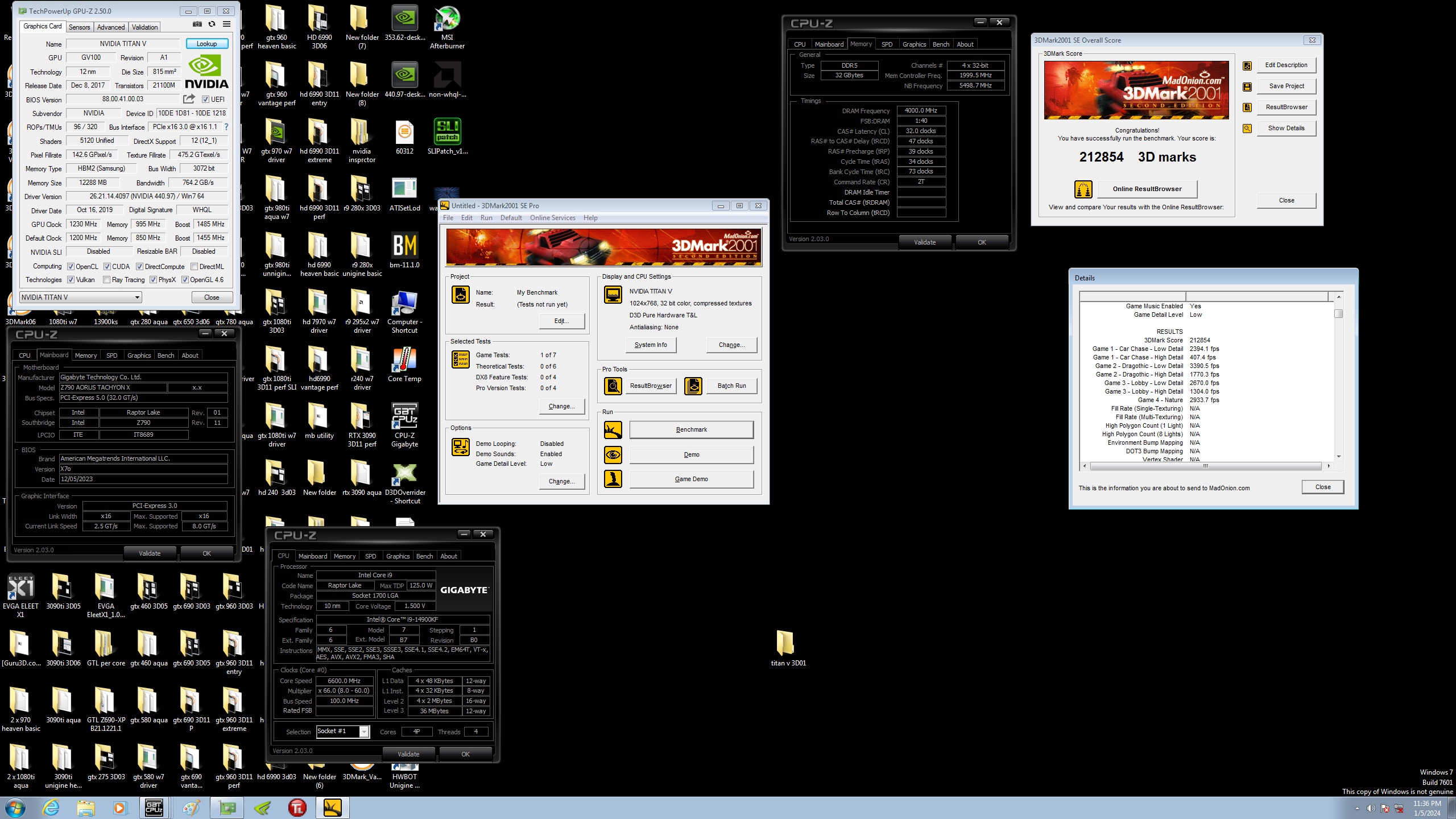Click Validate in CPU-Z Mainboard window
Image resolution: width=1456 pixels, height=819 pixels.
click(150, 553)
